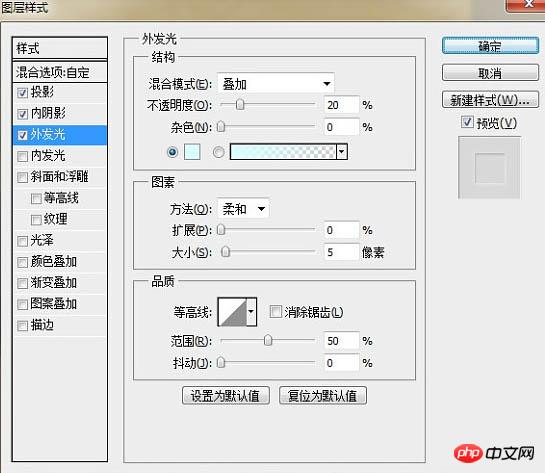Open the contour dropdown arrow
The height and width of the screenshot is (473, 545).
click(251, 312)
